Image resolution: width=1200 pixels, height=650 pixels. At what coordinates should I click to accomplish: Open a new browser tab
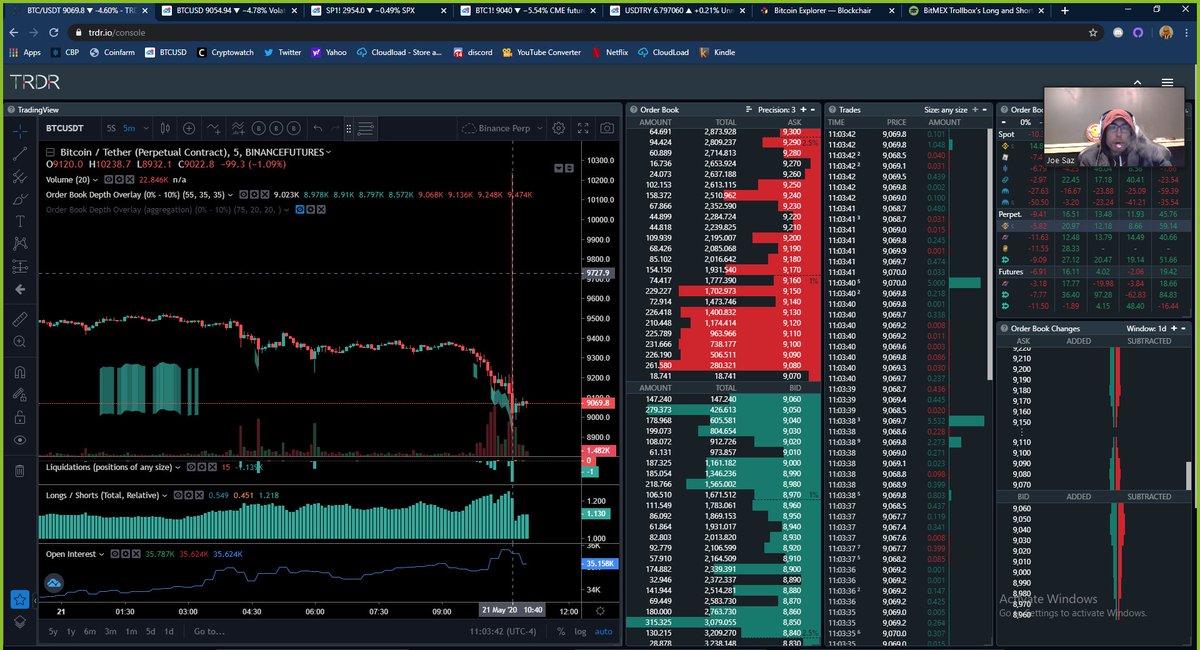coord(1064,10)
